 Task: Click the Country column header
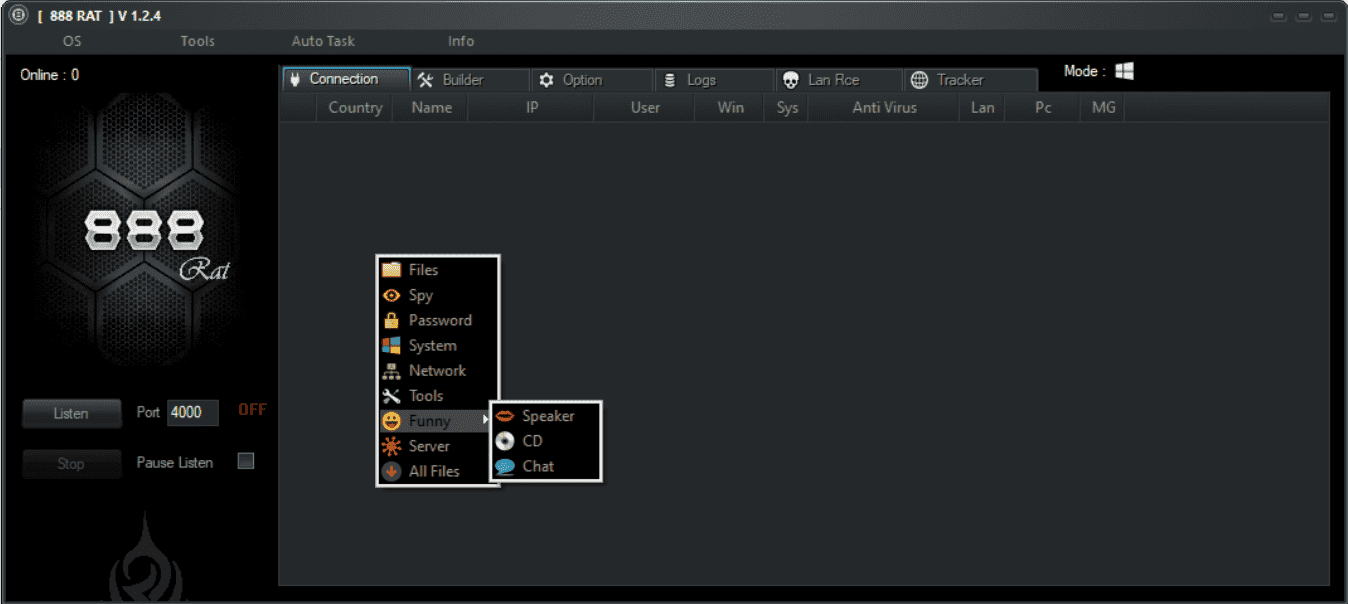click(x=355, y=107)
